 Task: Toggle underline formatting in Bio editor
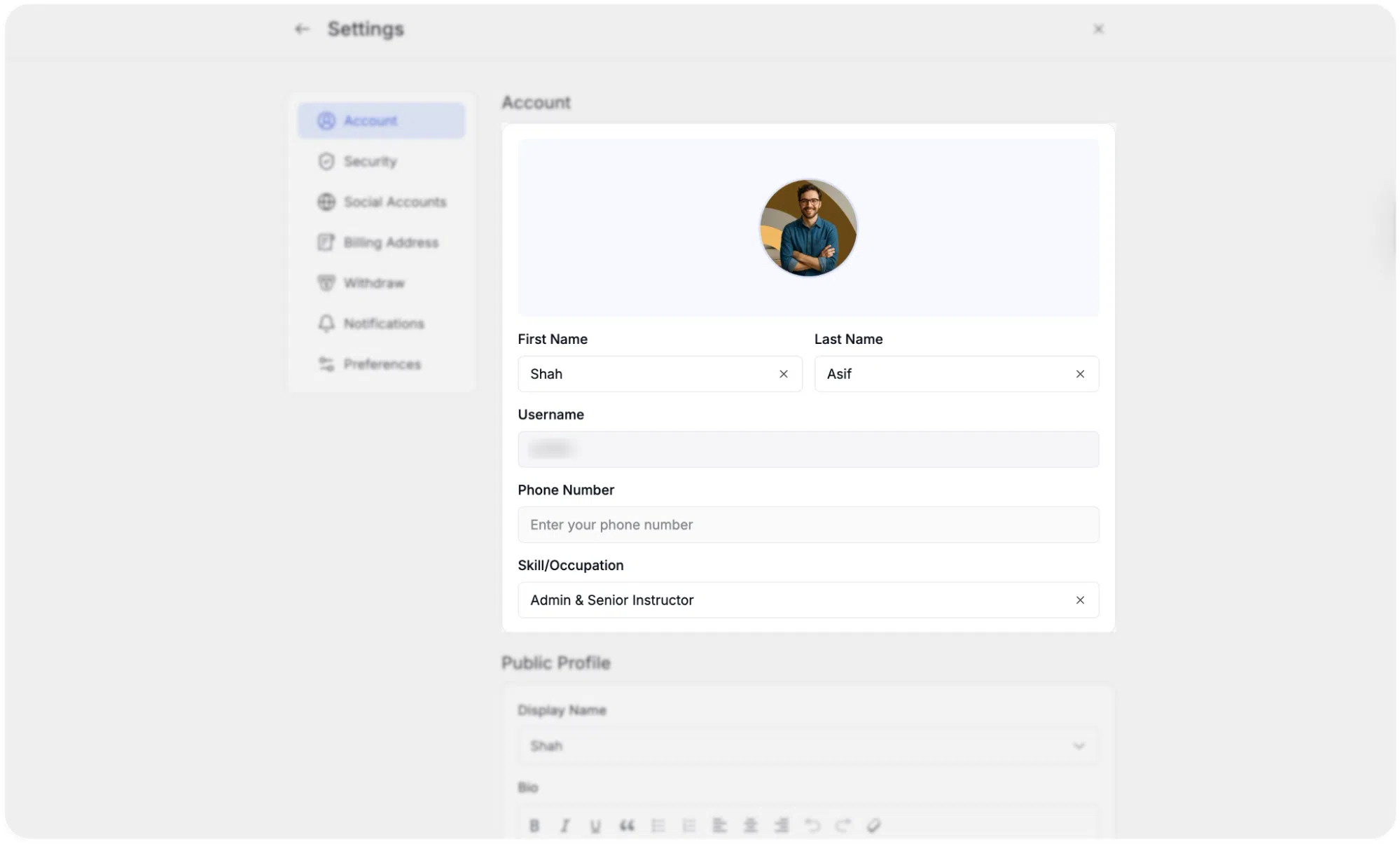pos(595,826)
